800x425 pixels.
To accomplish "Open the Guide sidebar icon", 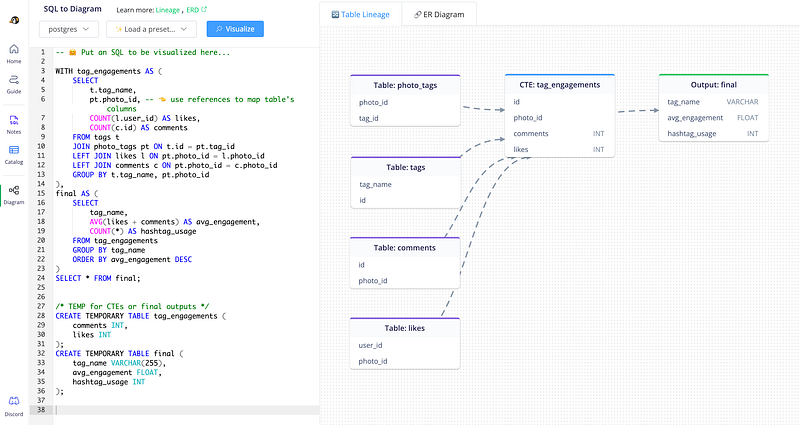I will (x=14, y=84).
